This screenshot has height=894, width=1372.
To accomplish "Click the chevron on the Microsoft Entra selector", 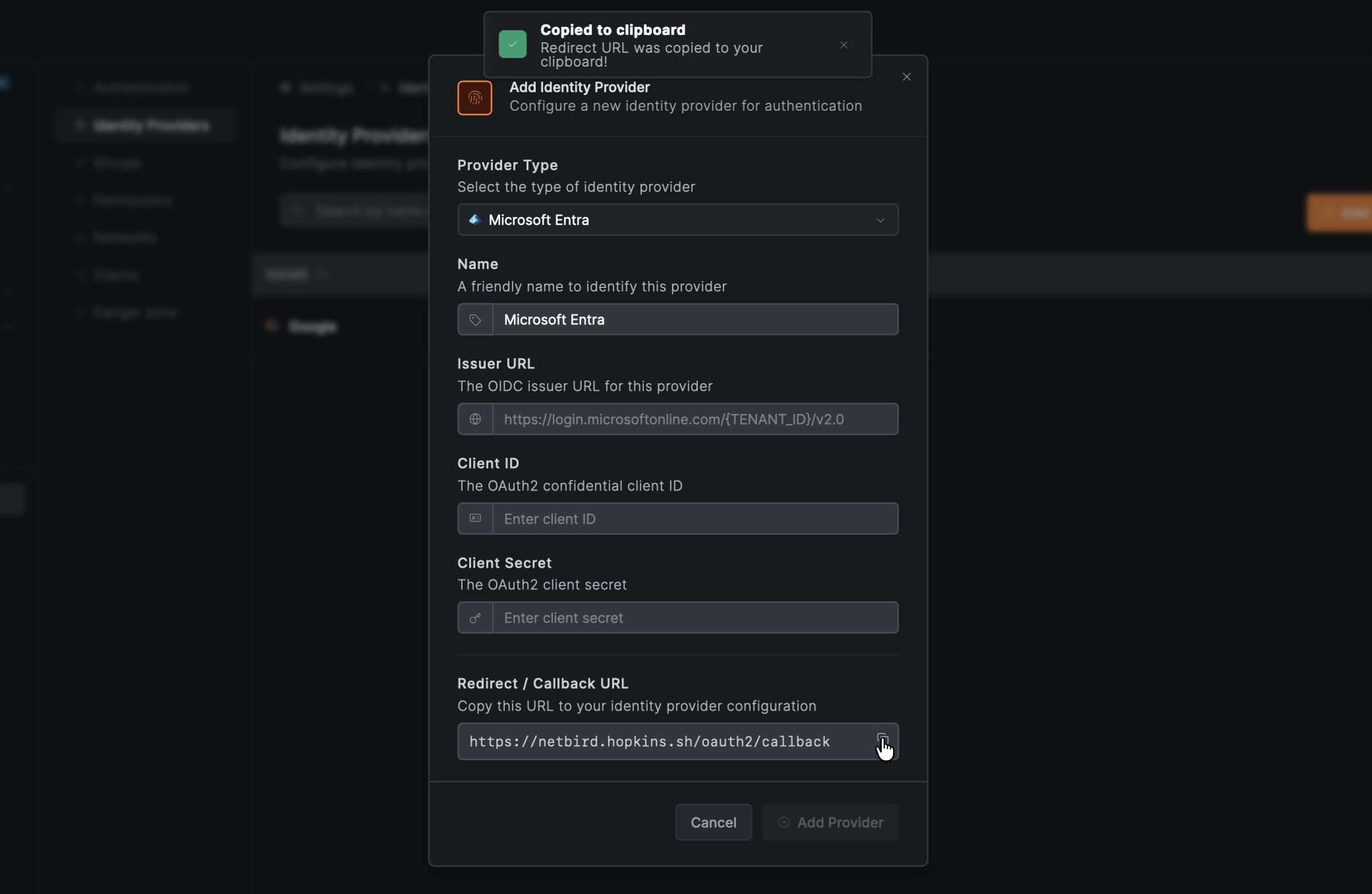I will pyautogui.click(x=880, y=220).
